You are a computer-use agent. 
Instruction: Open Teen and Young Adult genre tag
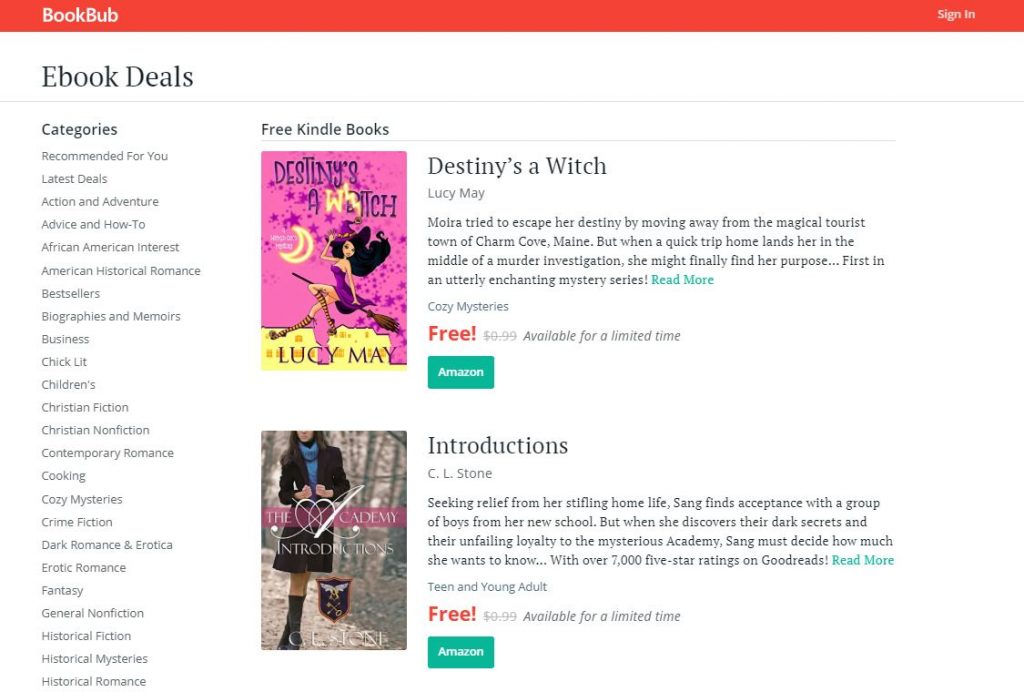click(x=487, y=587)
